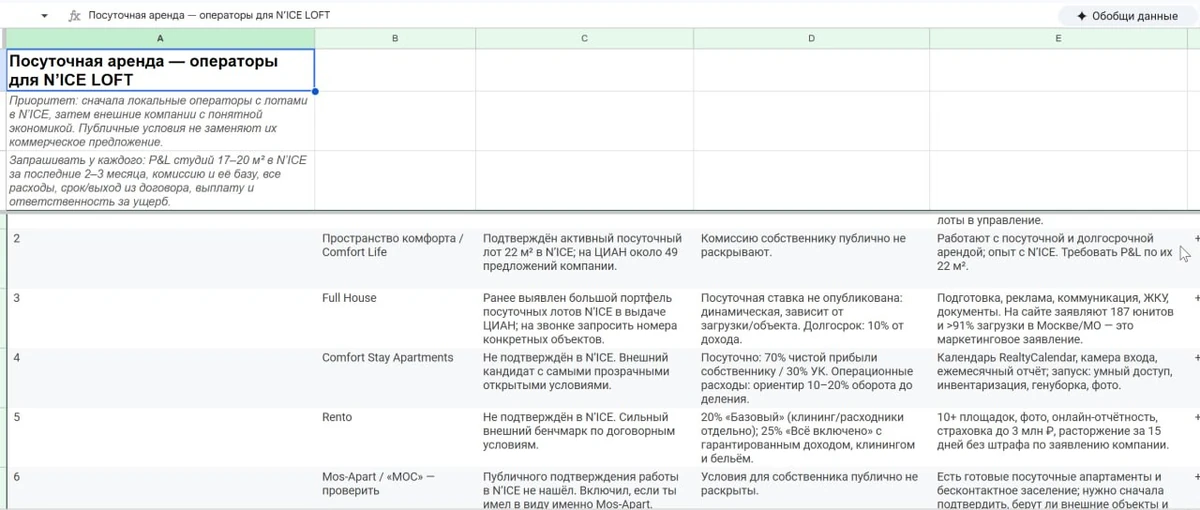The image size is (1200, 510).
Task: Select column C header
Action: [584, 38]
